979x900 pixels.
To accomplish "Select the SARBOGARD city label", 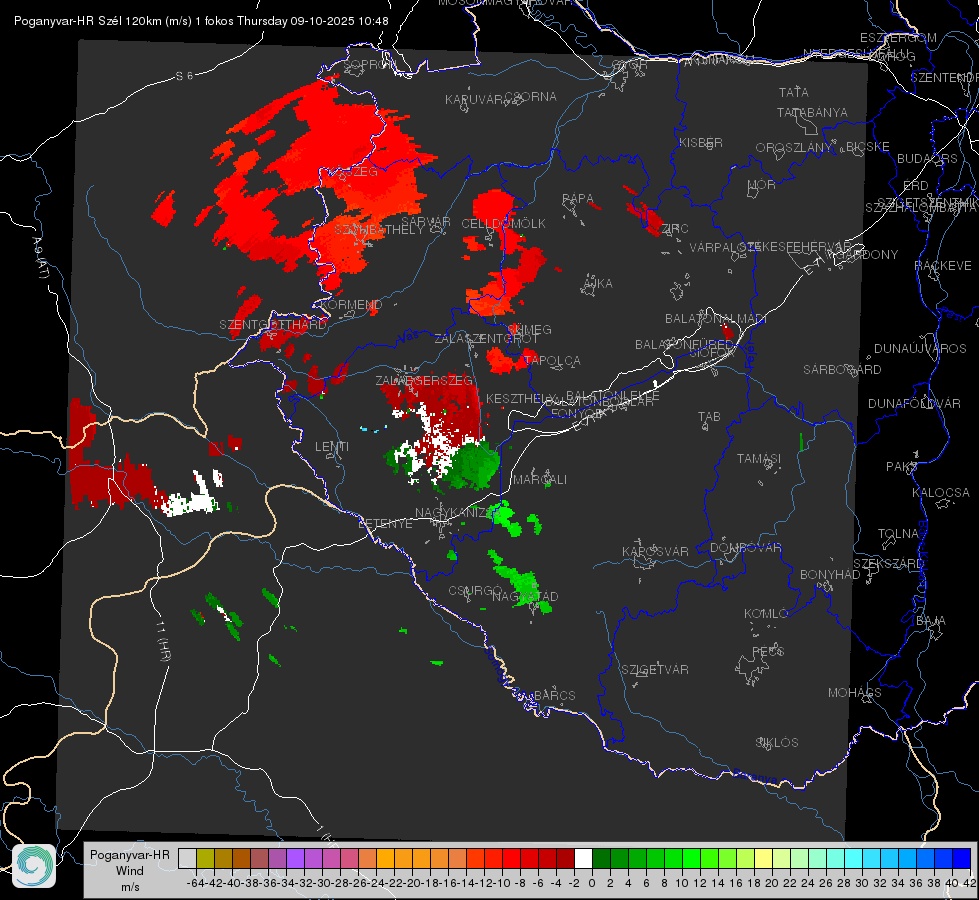I will [x=842, y=370].
